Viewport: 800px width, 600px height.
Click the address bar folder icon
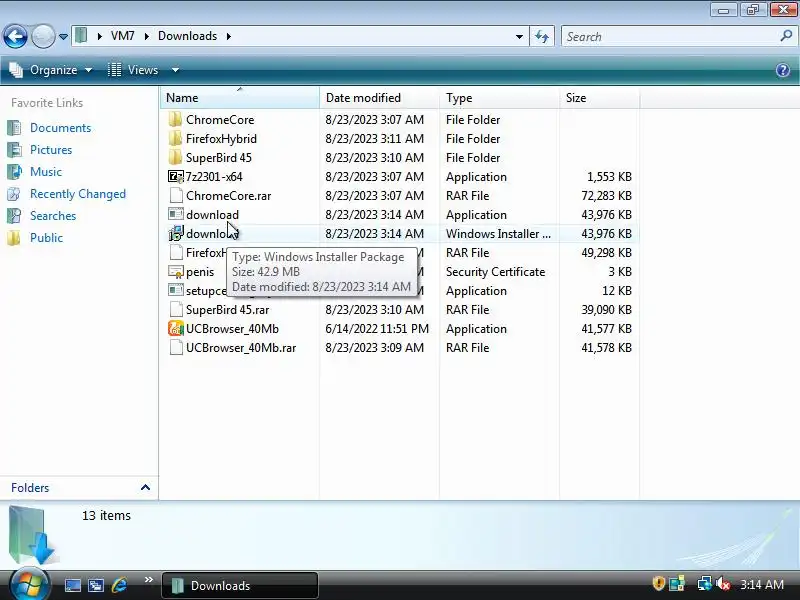(x=81, y=36)
